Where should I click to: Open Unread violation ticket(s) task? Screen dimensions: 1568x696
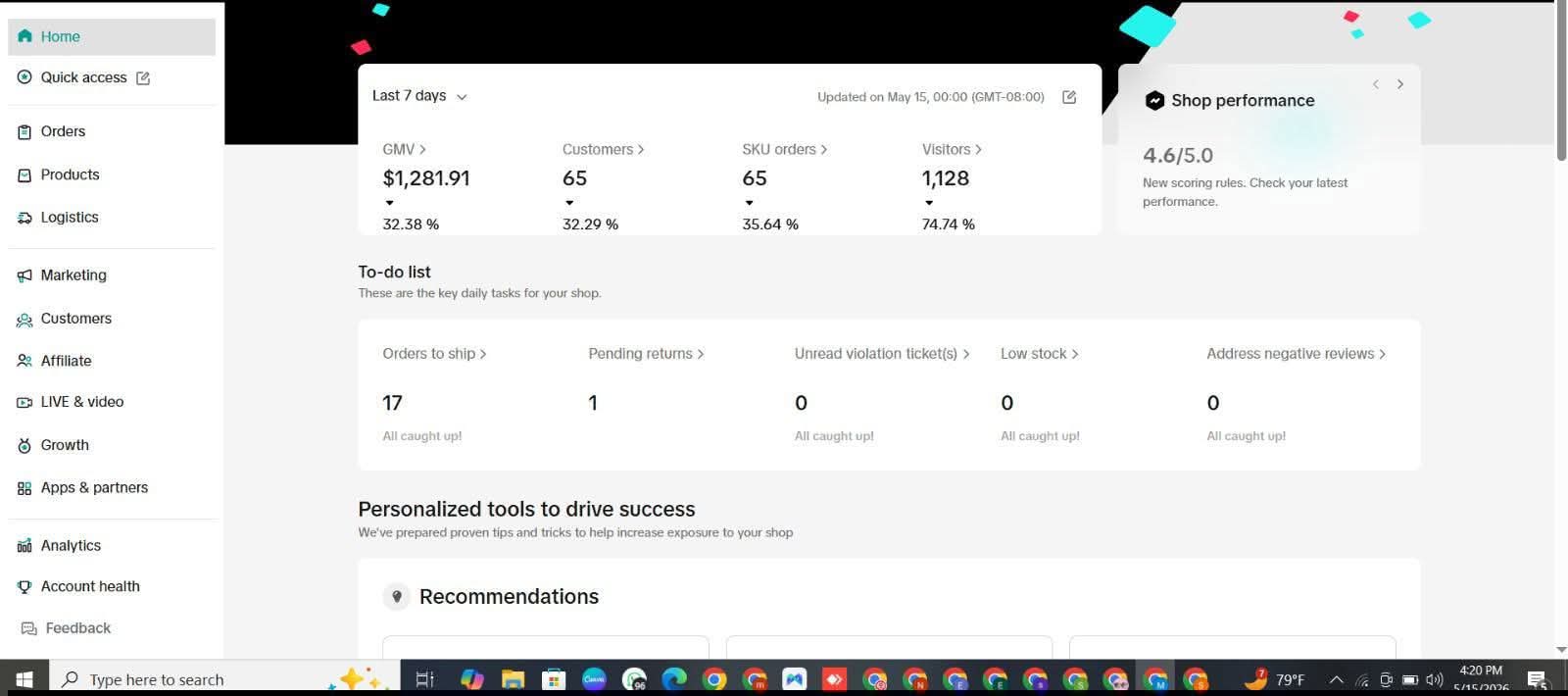pyautogui.click(x=882, y=354)
